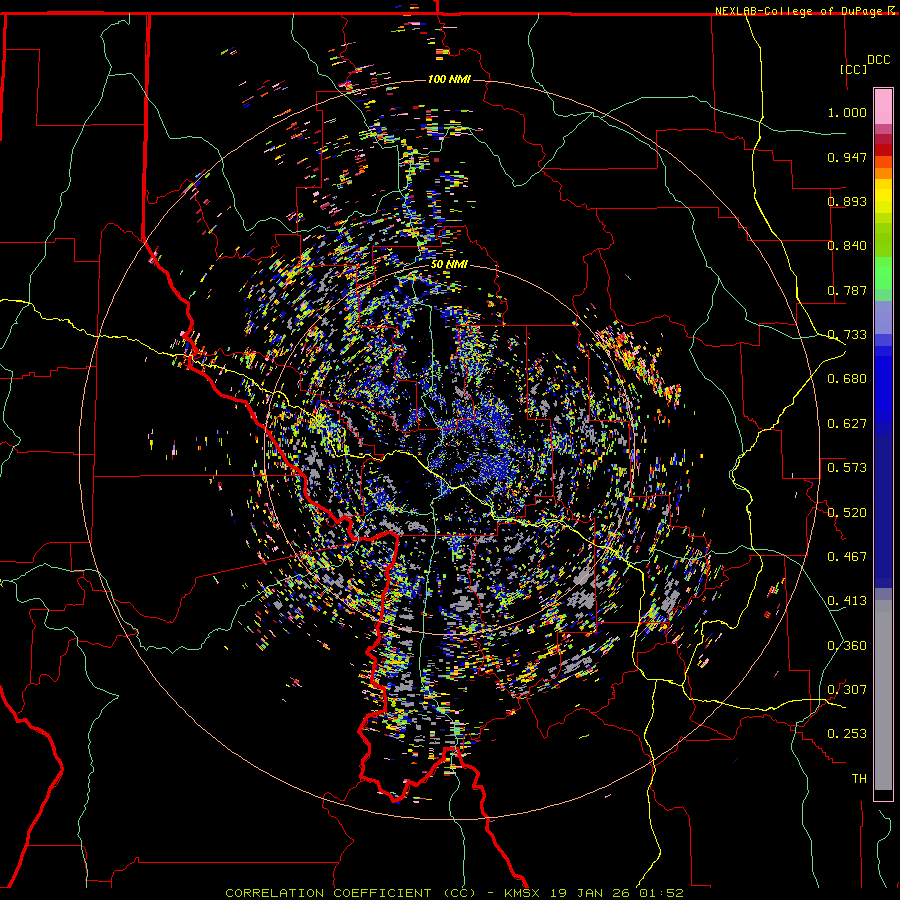Click the 0.733 scale value
Viewport: 900px width, 900px height.
(847, 335)
